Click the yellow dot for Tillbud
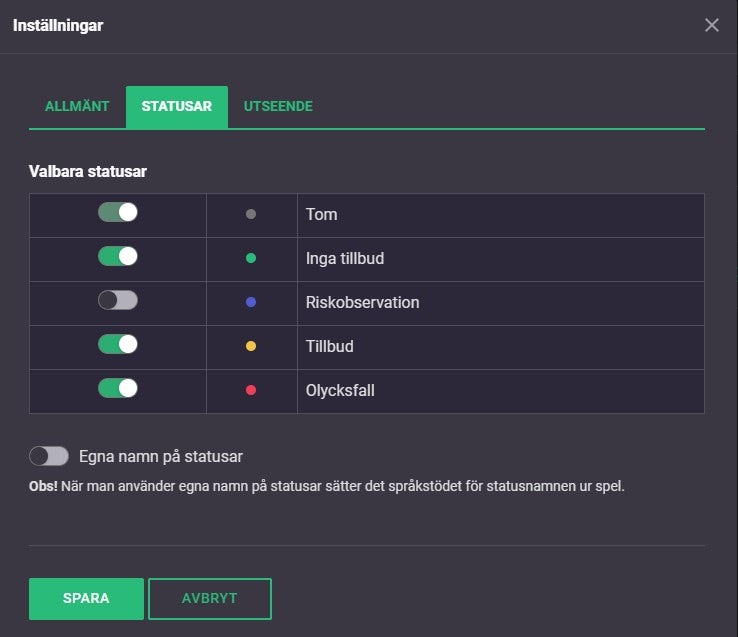Screen dimensions: 738x637 251,346
